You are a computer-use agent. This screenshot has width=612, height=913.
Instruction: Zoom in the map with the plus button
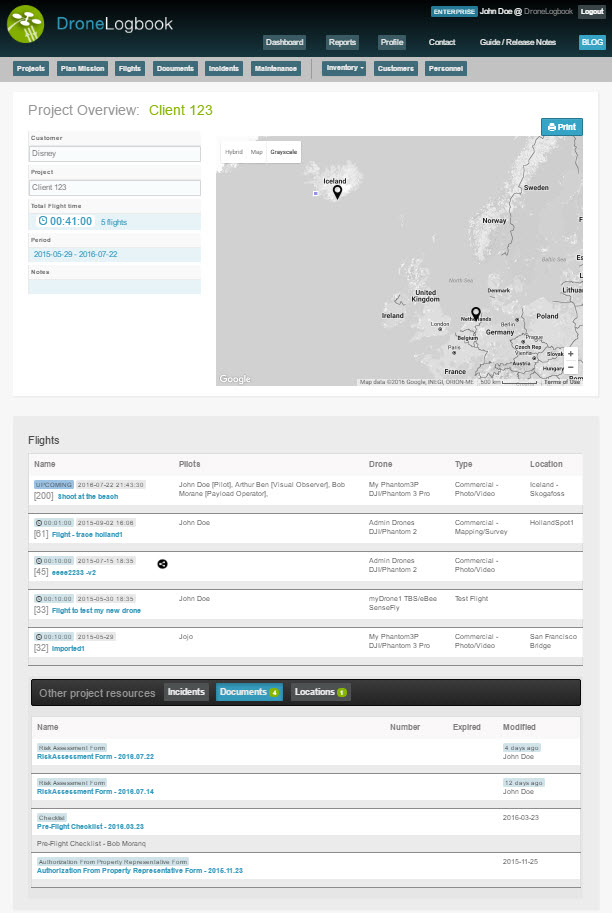point(571,353)
